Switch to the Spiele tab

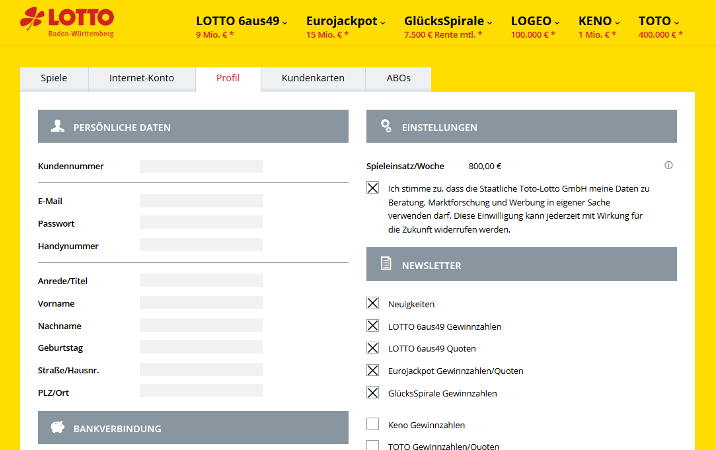[54, 79]
